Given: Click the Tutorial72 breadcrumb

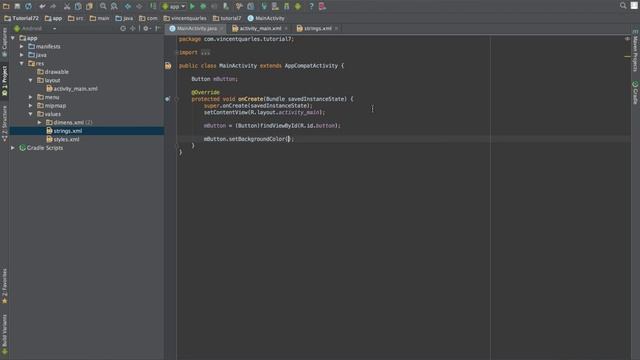Looking at the screenshot, I should pyautogui.click(x=21, y=18).
